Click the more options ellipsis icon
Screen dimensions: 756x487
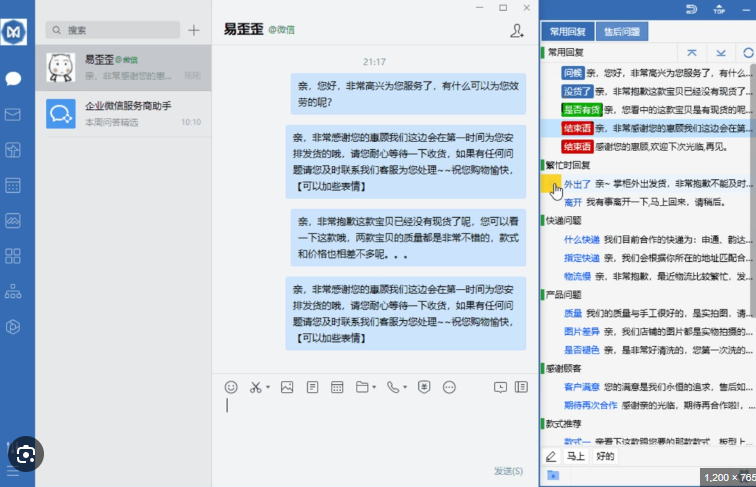(449, 387)
